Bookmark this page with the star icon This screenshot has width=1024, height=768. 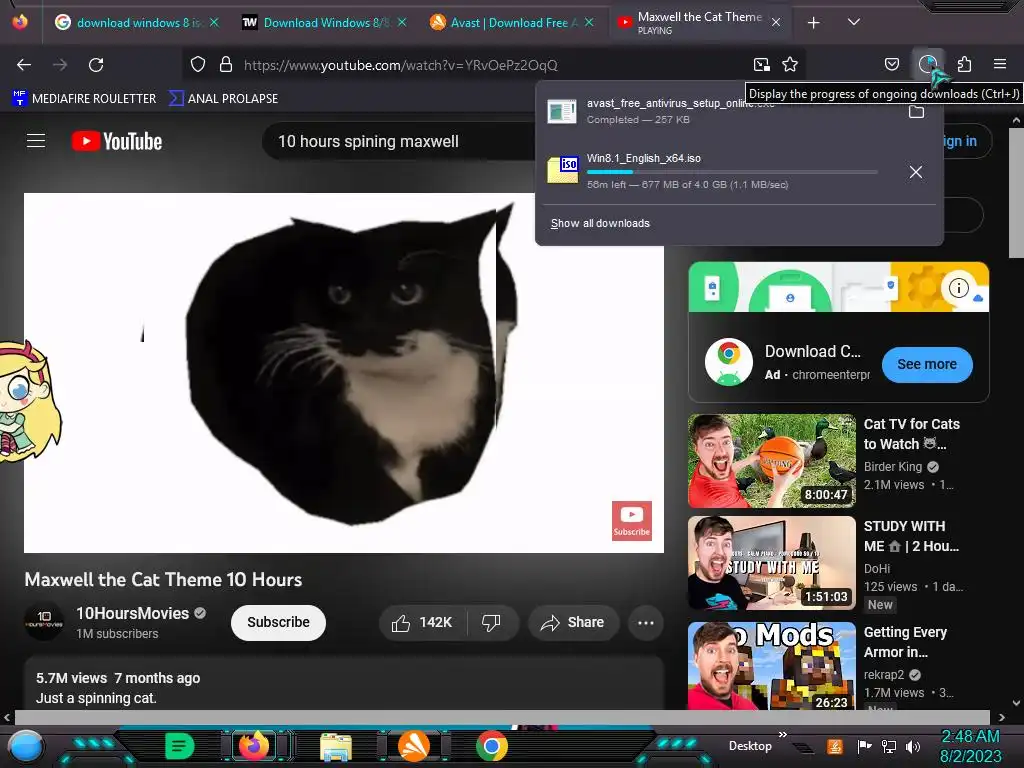click(790, 65)
